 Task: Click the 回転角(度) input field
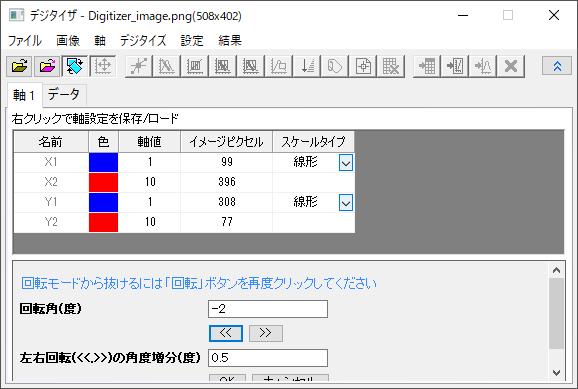click(268, 309)
